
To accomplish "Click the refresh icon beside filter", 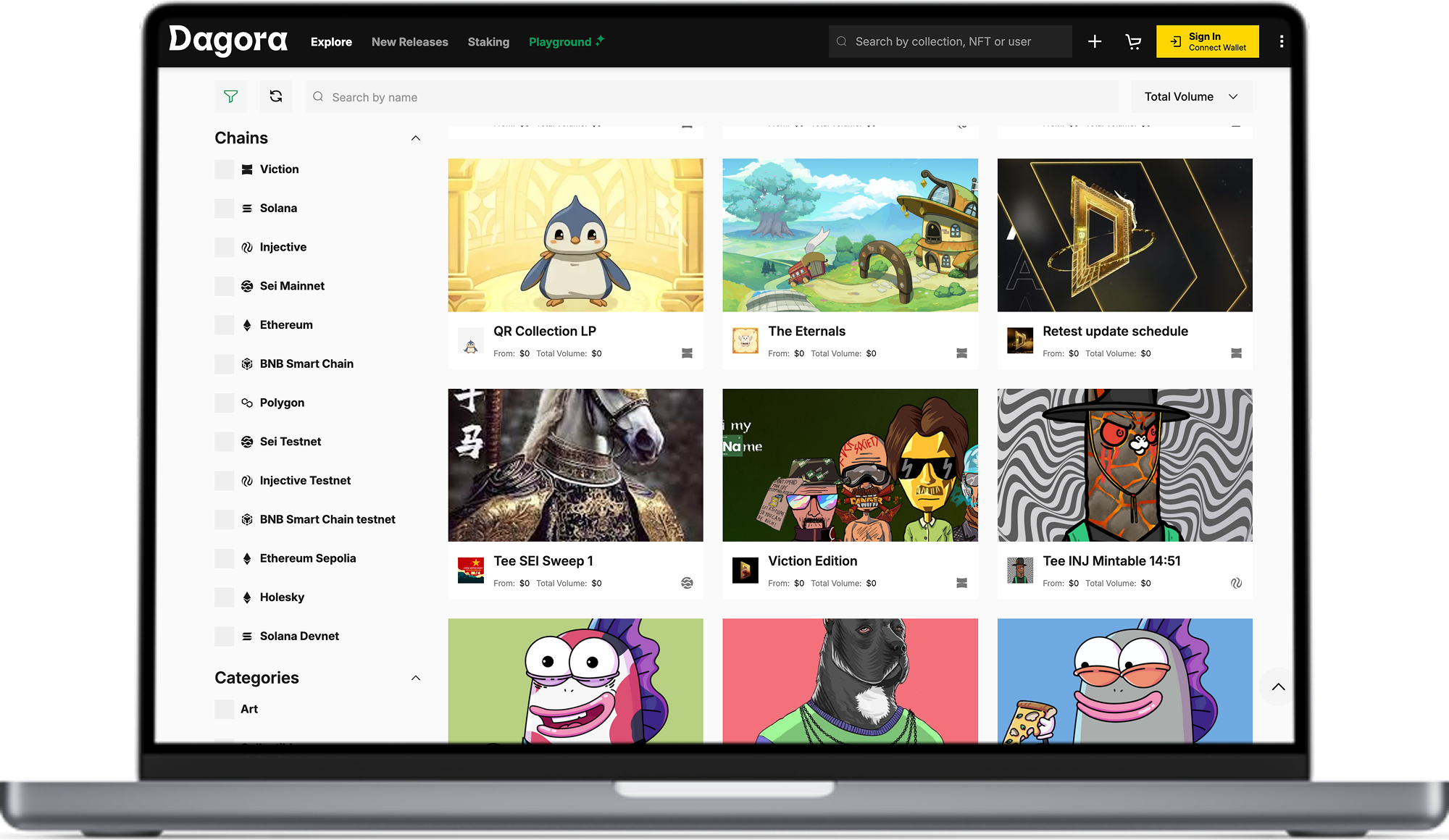I will coord(276,96).
